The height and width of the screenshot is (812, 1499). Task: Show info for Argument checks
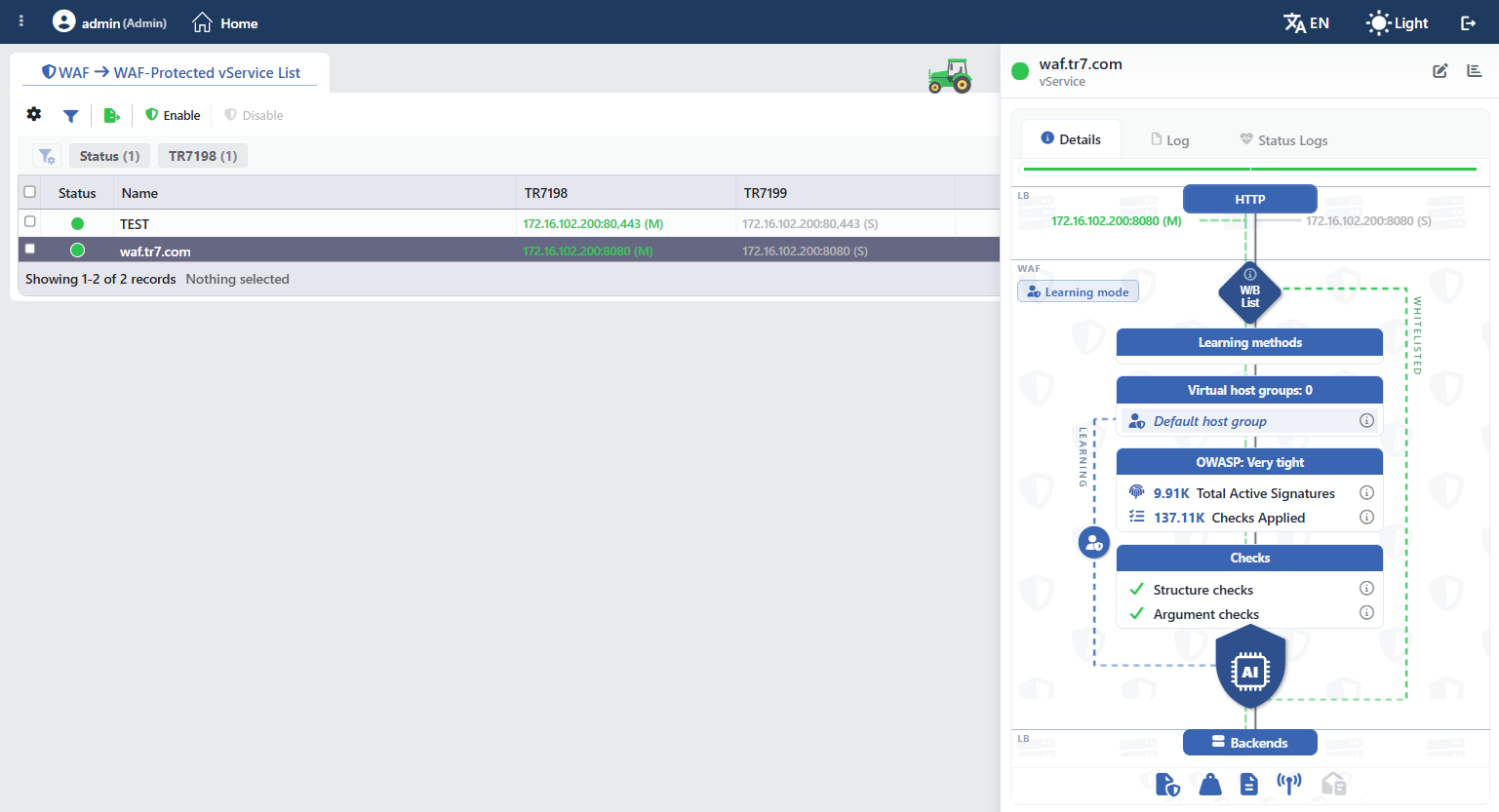[x=1366, y=613]
